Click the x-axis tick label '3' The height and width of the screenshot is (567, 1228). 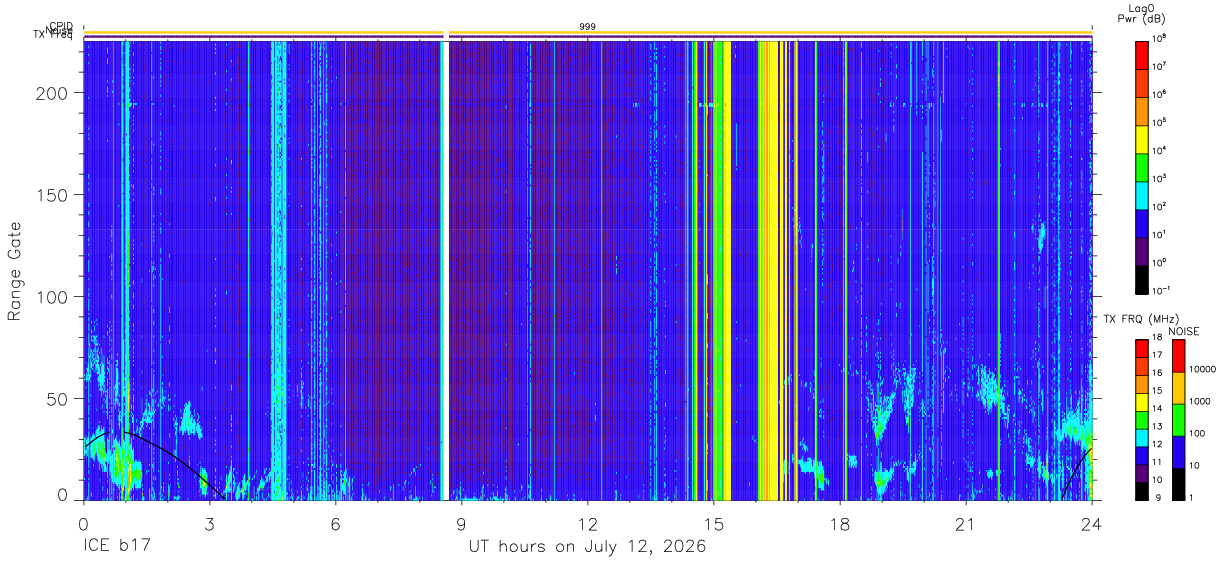209,524
